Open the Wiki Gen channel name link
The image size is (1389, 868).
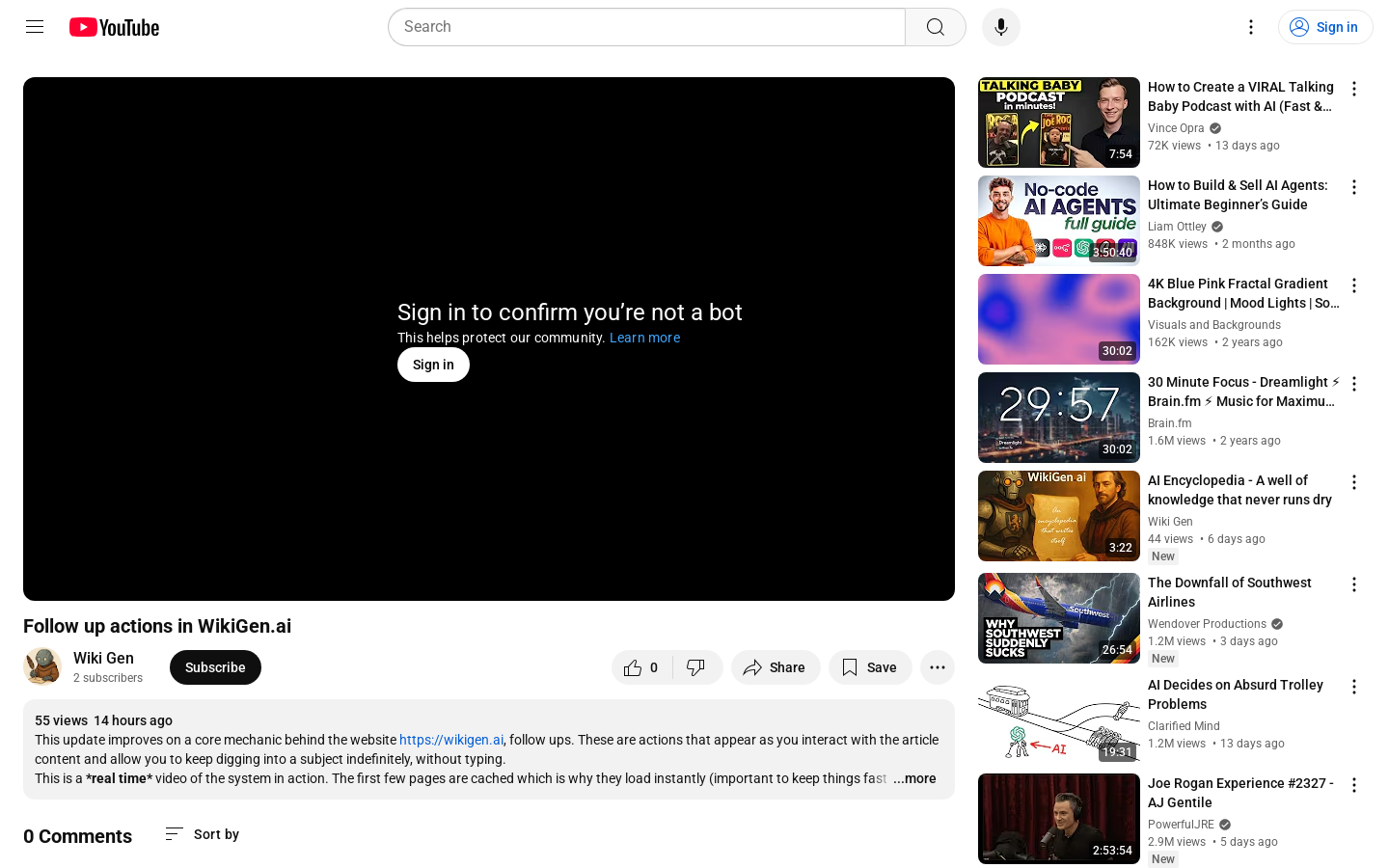tap(103, 658)
